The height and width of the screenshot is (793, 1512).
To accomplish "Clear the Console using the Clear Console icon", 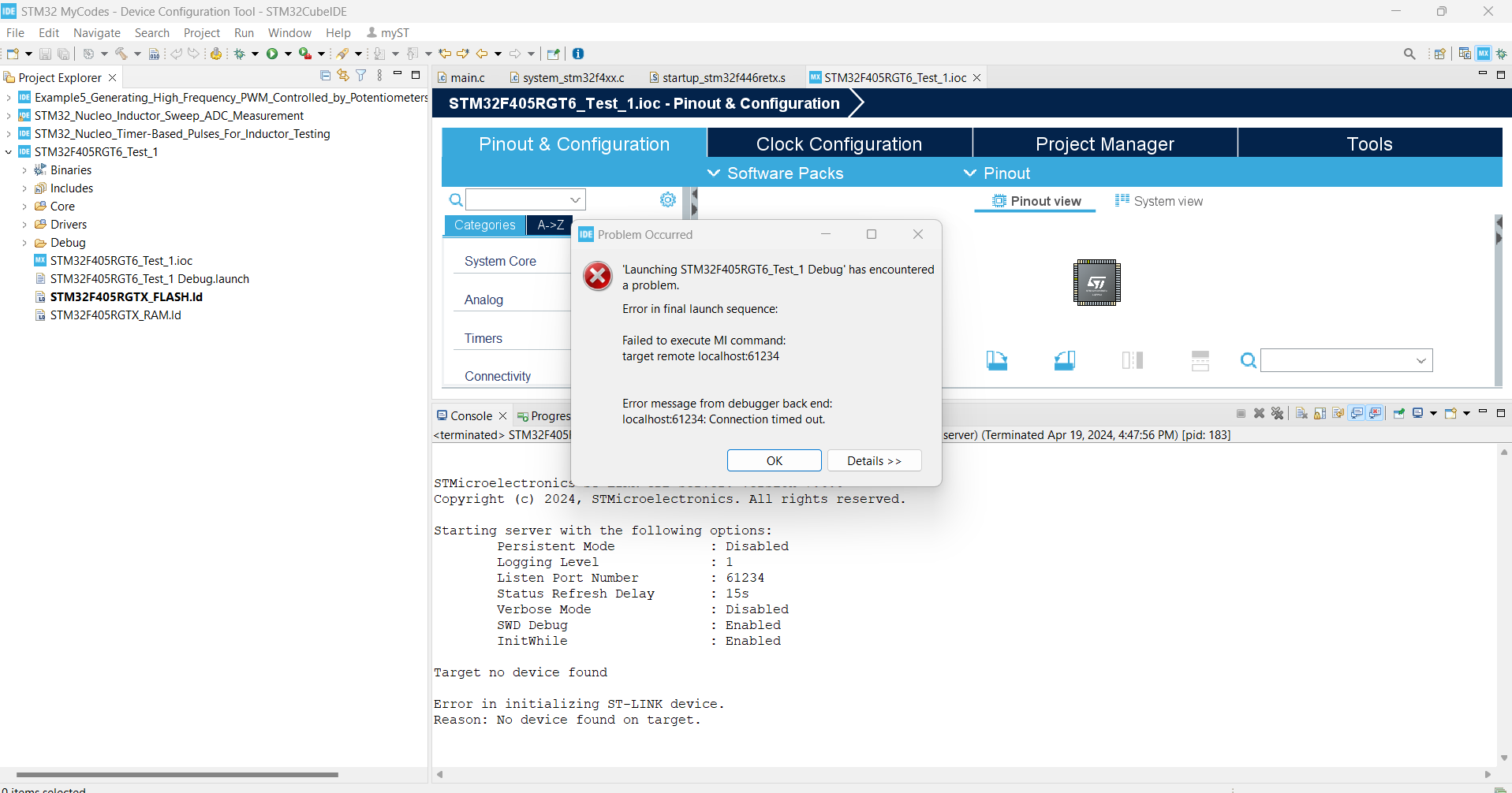I will pyautogui.click(x=1301, y=412).
